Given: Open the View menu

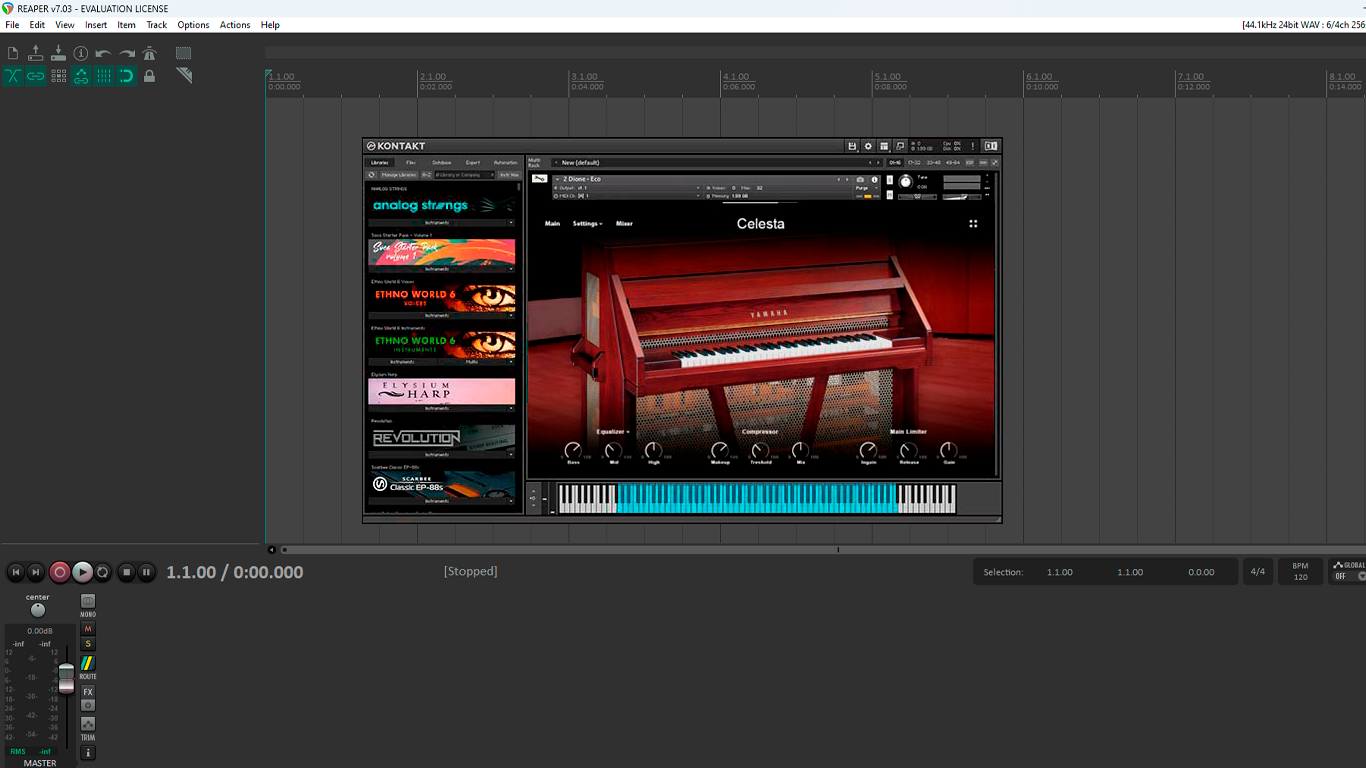Looking at the screenshot, I should point(64,25).
